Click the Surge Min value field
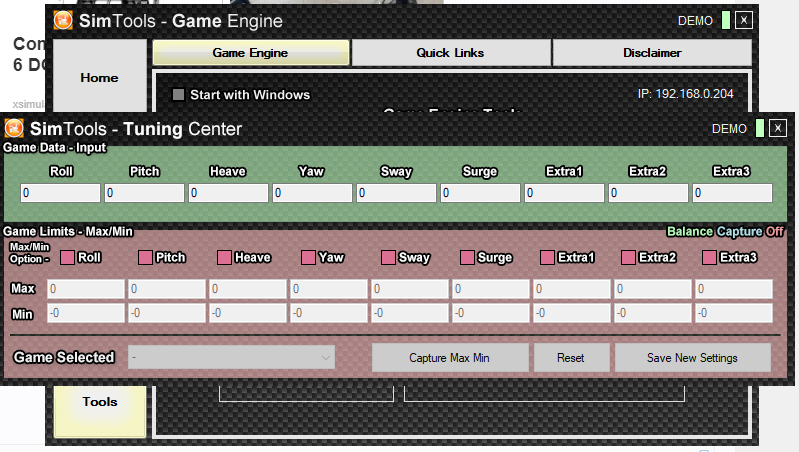 491,313
